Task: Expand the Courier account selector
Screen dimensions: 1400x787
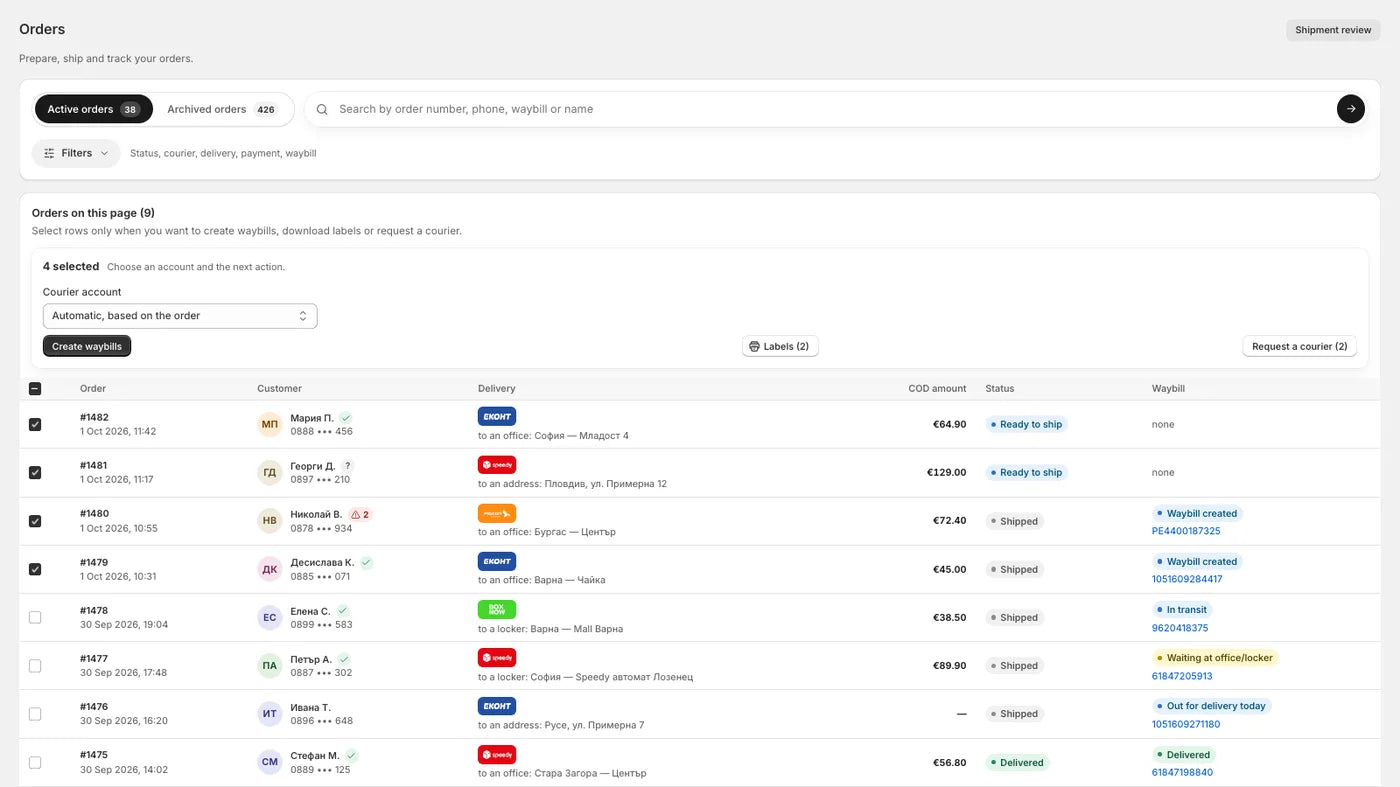Action: [180, 316]
